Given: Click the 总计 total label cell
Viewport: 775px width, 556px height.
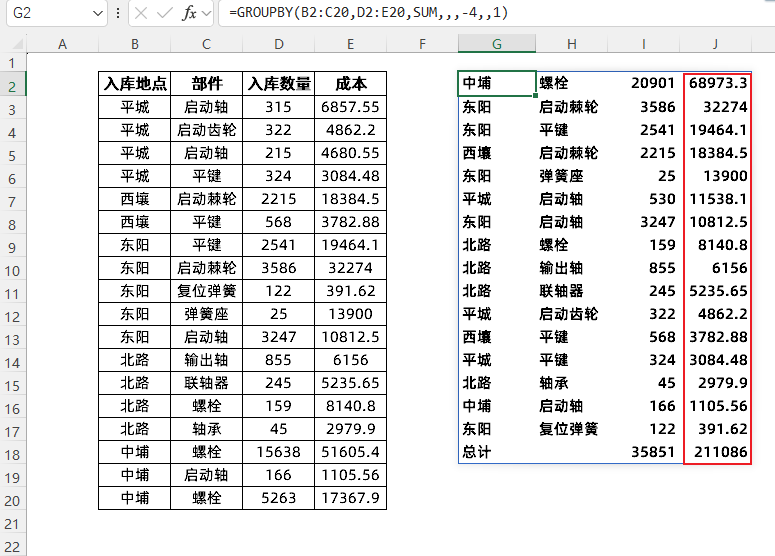Looking at the screenshot, I should point(497,452).
